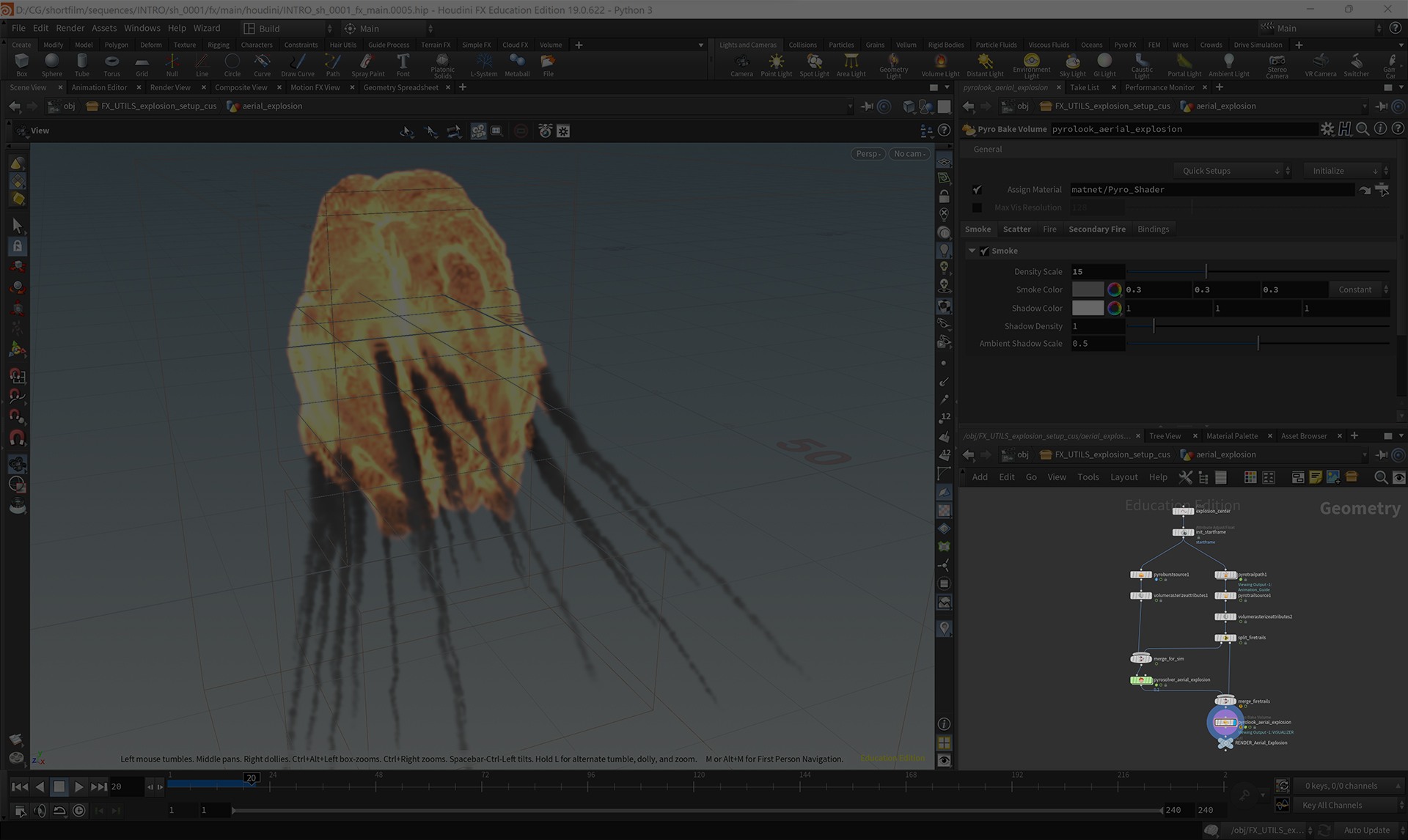Toggle the viewport lock icon in display options
Image resolution: width=1408 pixels, height=840 pixels.
pos(945,196)
